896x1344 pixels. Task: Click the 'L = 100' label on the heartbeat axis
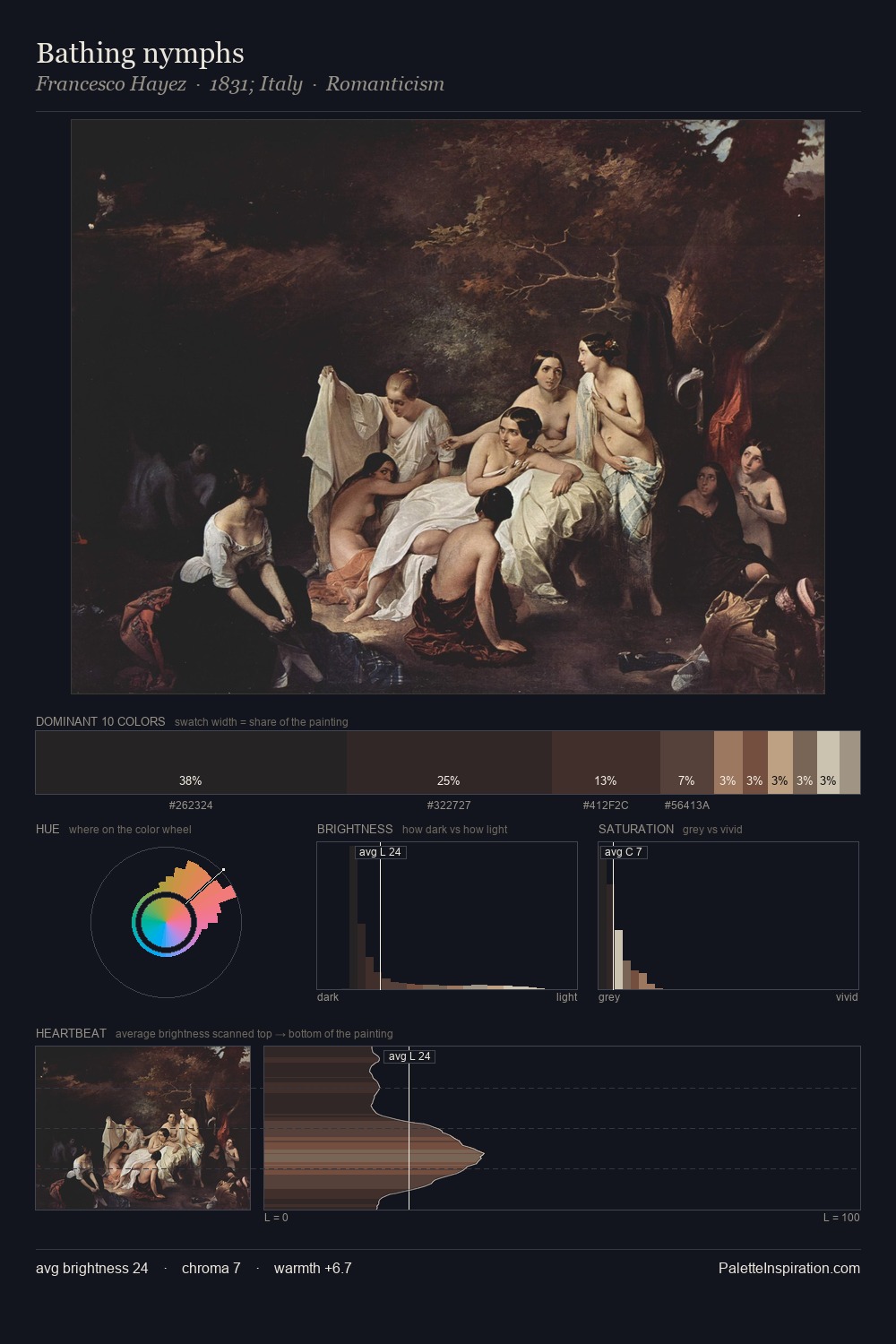pyautogui.click(x=841, y=1218)
